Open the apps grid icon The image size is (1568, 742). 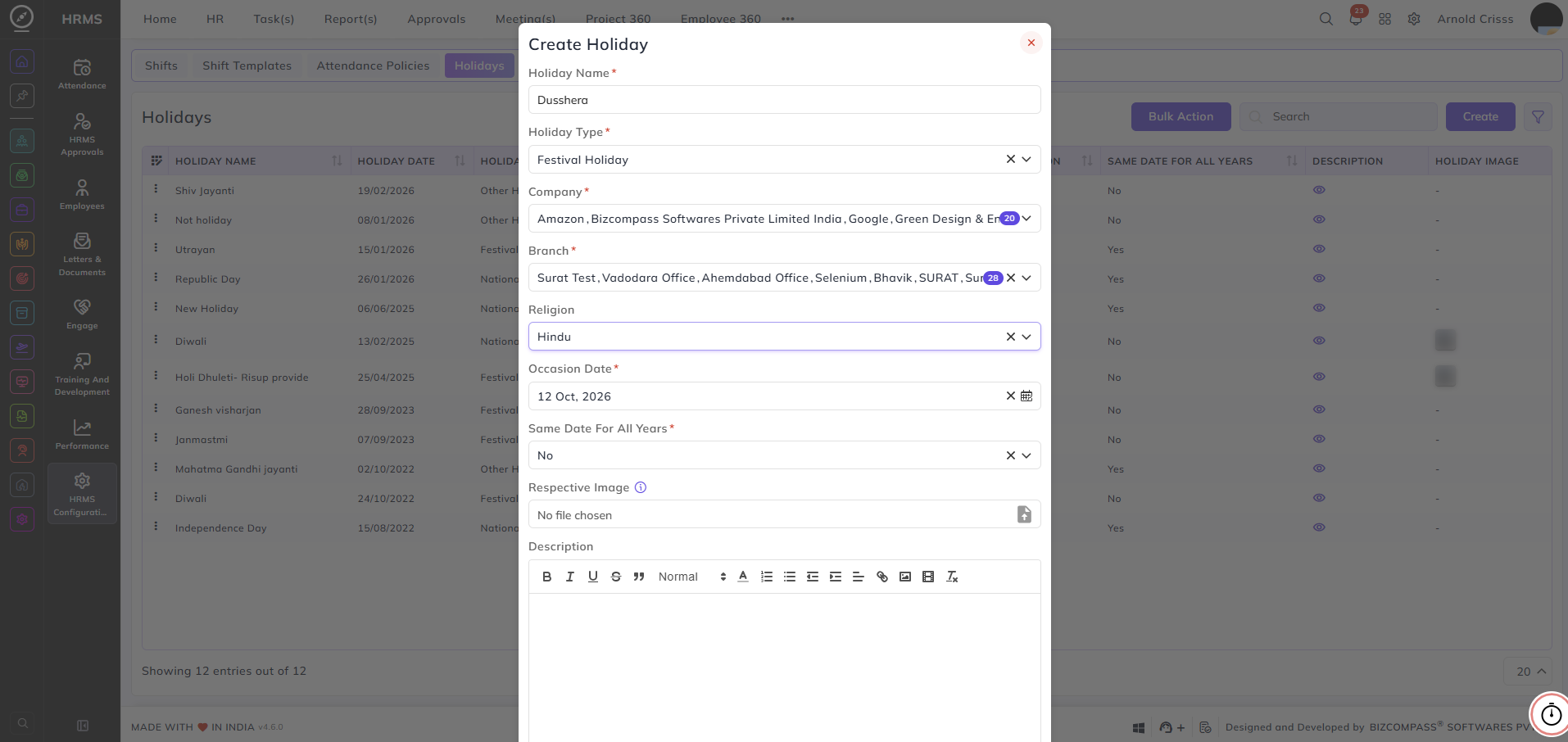(1384, 19)
